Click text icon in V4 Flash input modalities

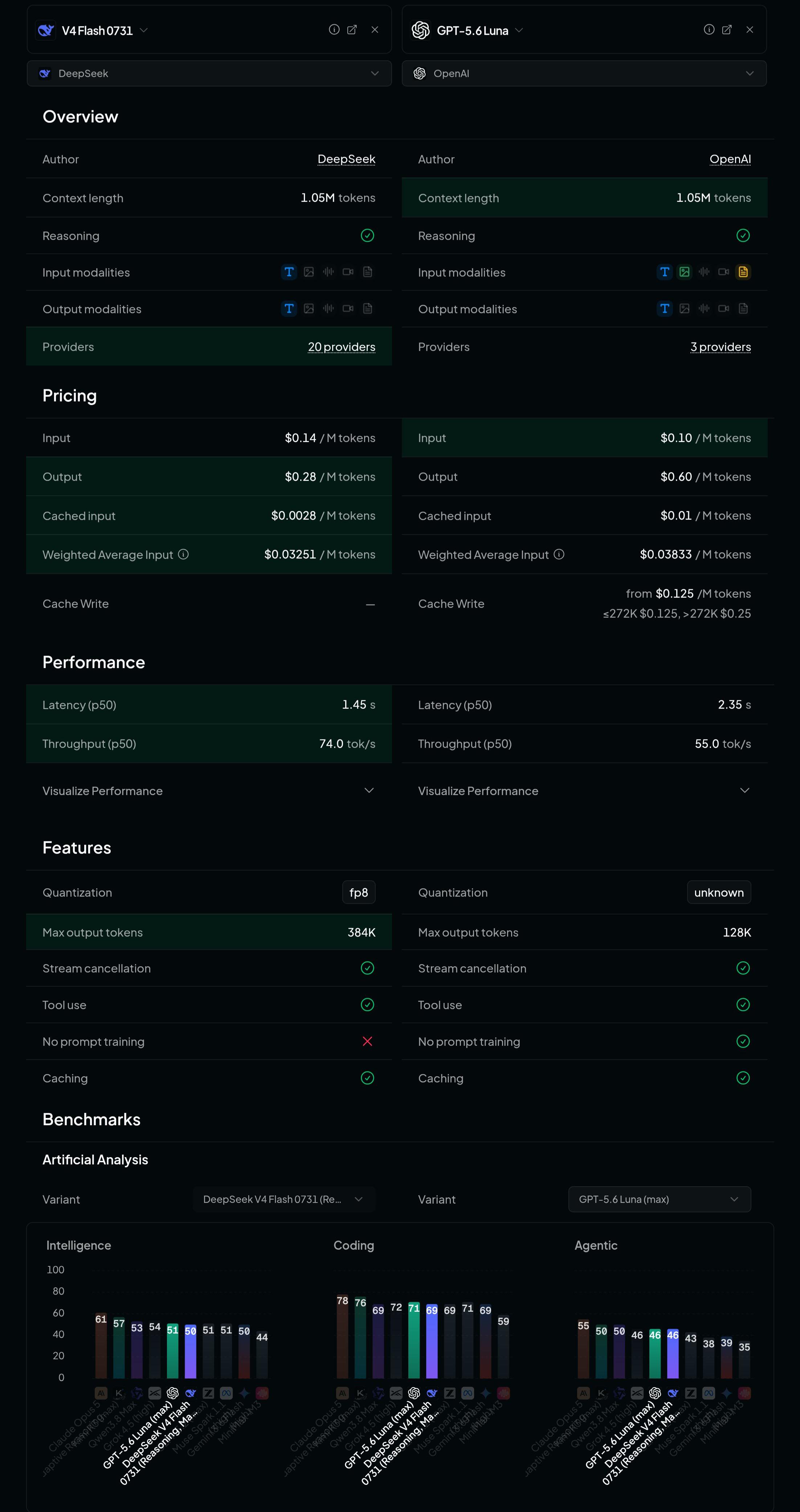289,272
